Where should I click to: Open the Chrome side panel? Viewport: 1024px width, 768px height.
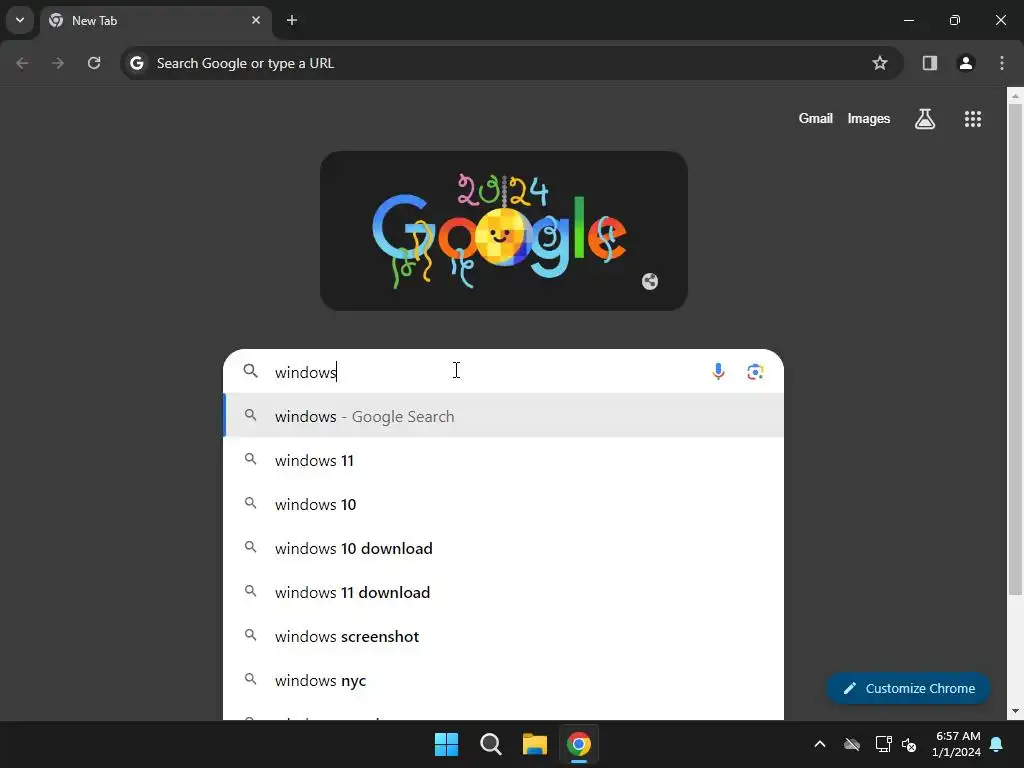930,63
